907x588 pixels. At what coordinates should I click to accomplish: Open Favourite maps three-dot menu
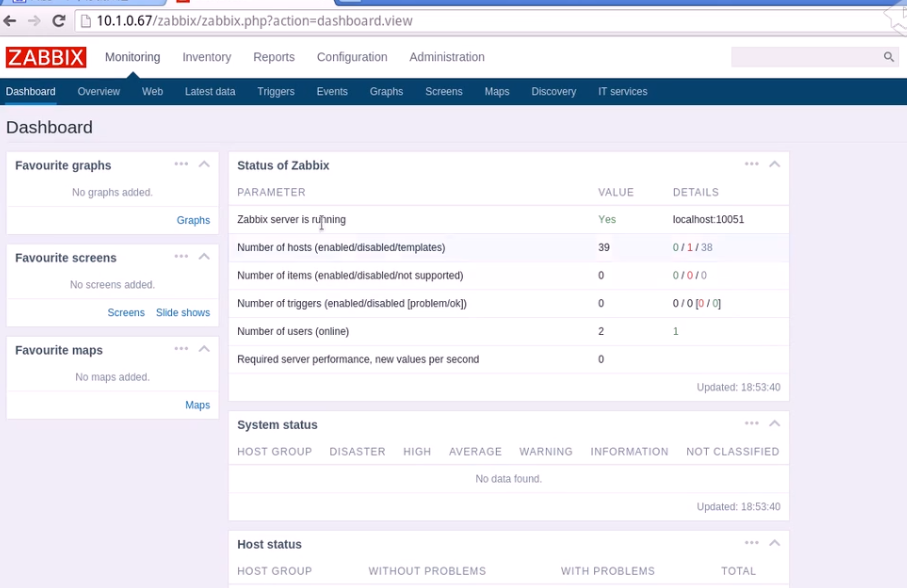pyautogui.click(x=181, y=349)
